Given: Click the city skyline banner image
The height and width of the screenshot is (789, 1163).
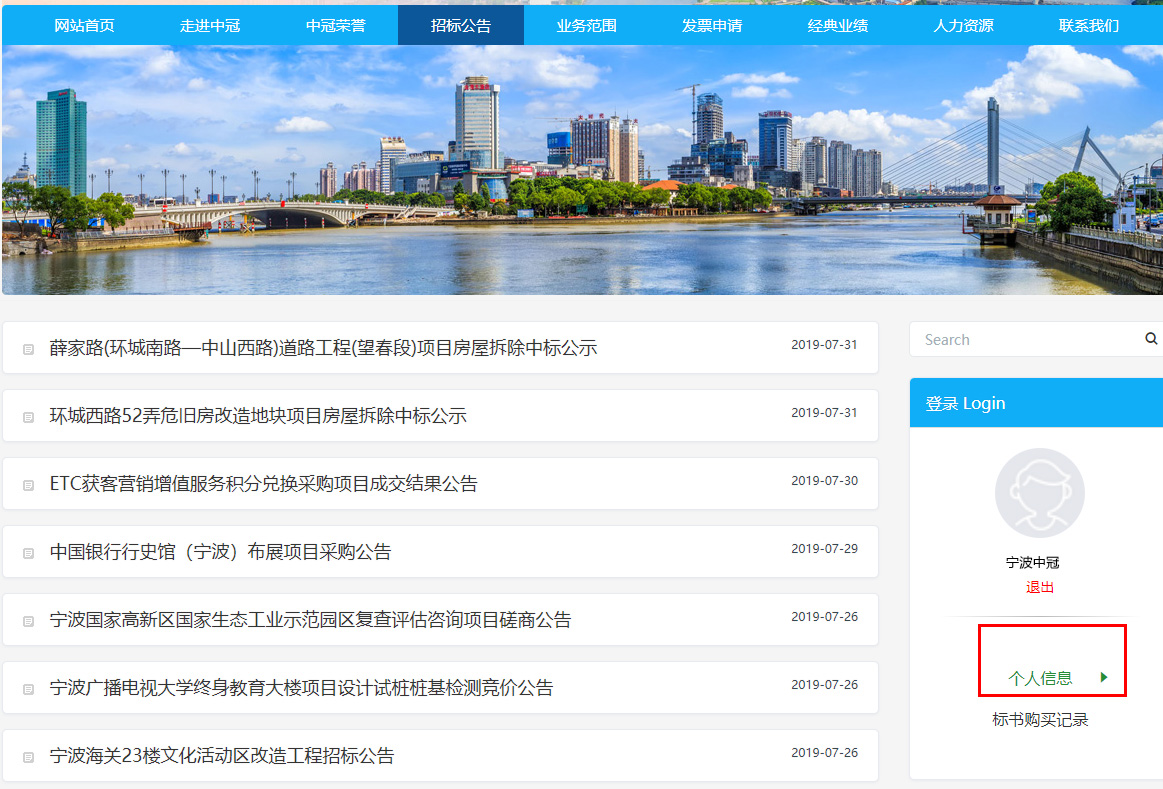Looking at the screenshot, I should click(x=582, y=170).
